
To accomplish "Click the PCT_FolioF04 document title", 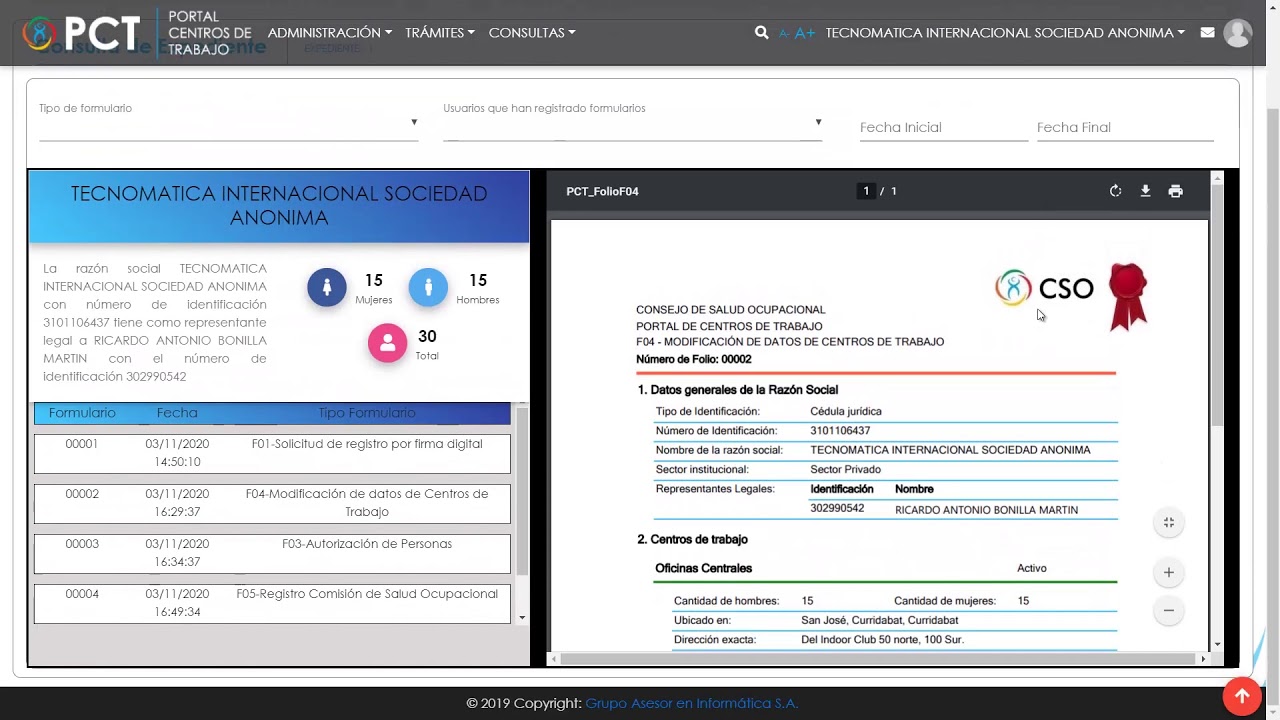I will [x=602, y=191].
